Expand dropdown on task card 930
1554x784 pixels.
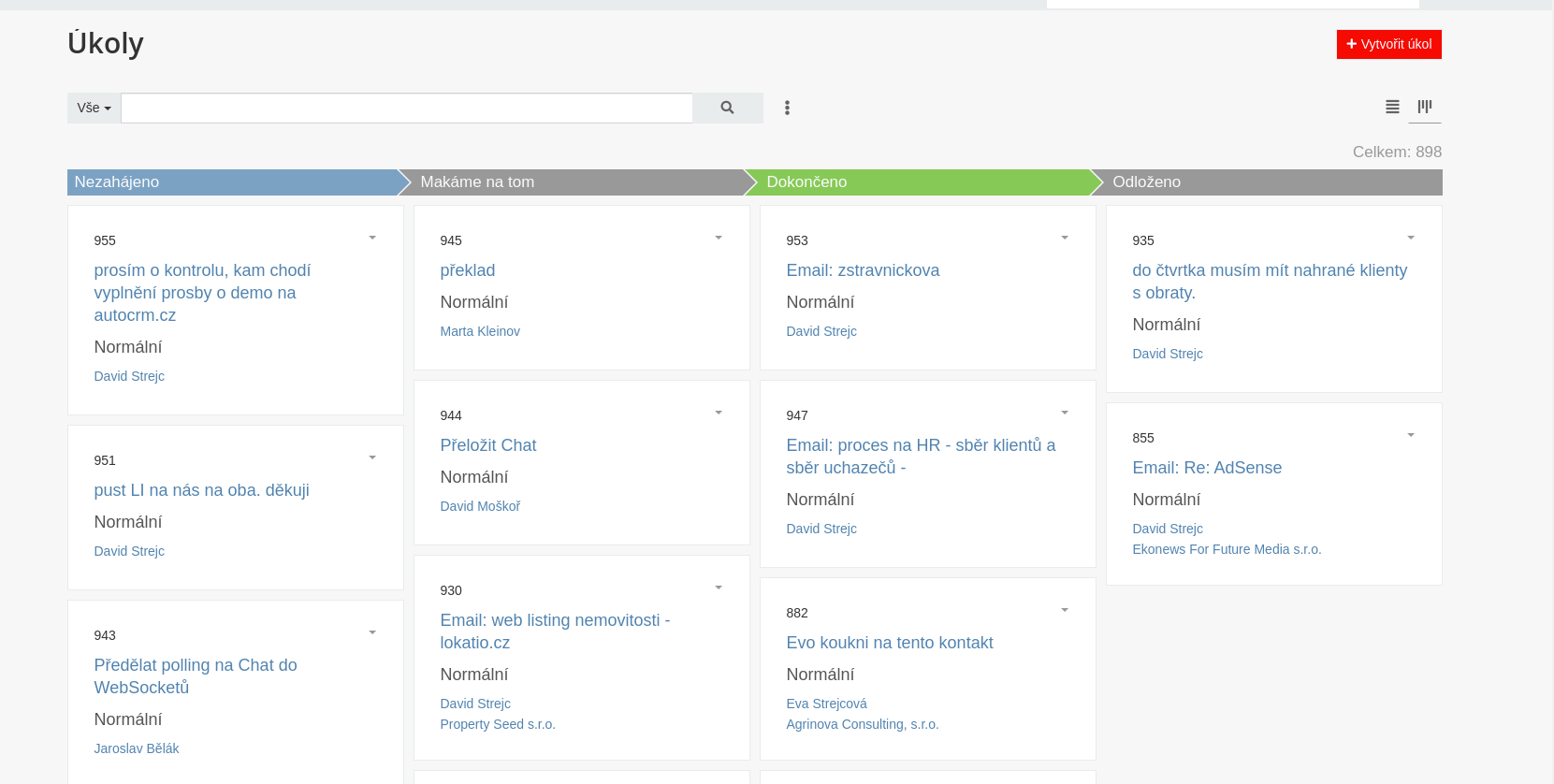719,588
